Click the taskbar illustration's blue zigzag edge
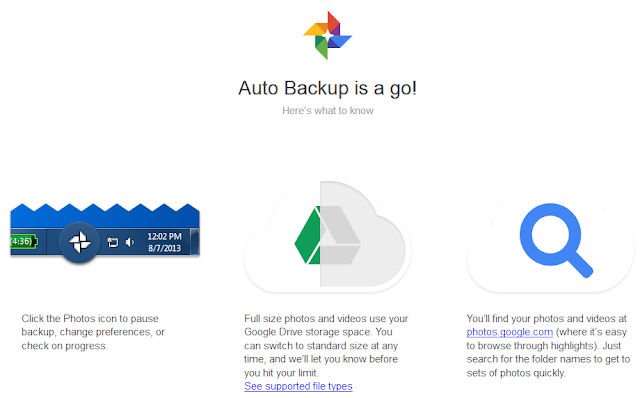 point(105,208)
